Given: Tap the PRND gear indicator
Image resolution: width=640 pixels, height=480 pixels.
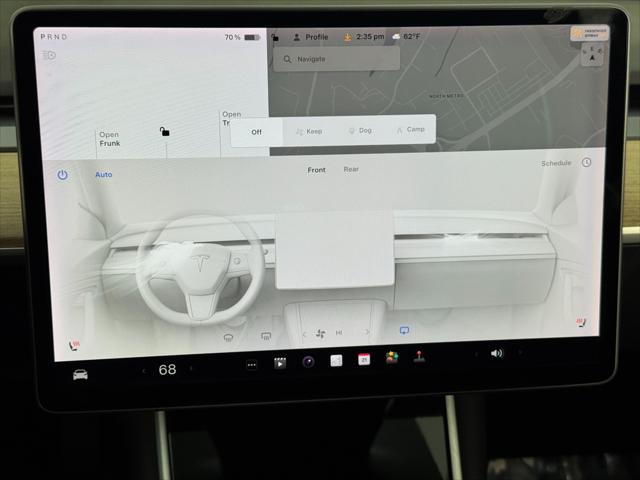Looking at the screenshot, I should pyautogui.click(x=53, y=37).
